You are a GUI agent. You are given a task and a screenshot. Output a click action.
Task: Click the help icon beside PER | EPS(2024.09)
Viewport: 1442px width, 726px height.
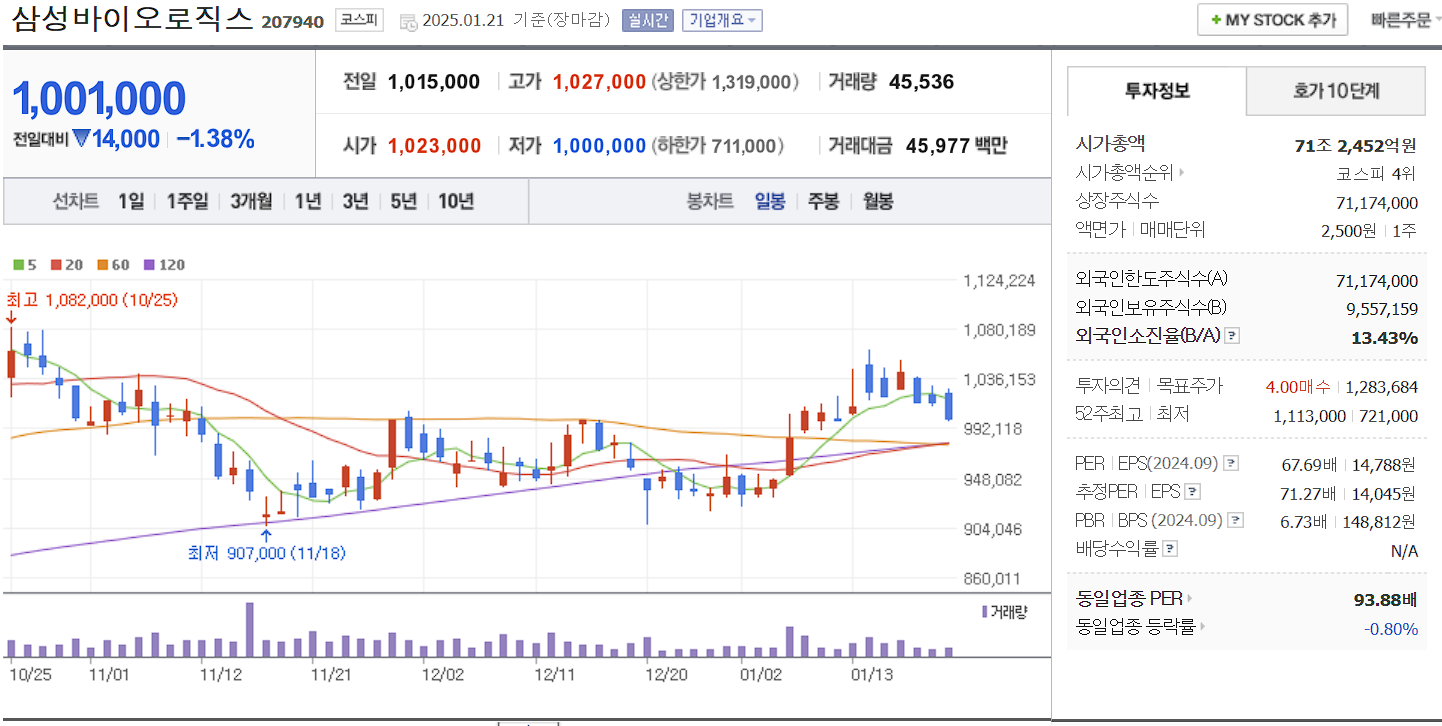tap(1231, 464)
